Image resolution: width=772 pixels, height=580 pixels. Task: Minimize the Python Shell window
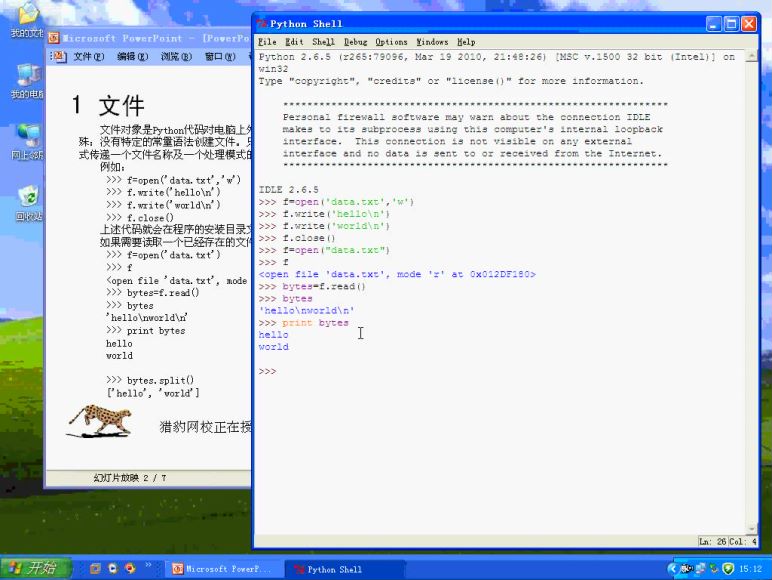point(713,24)
